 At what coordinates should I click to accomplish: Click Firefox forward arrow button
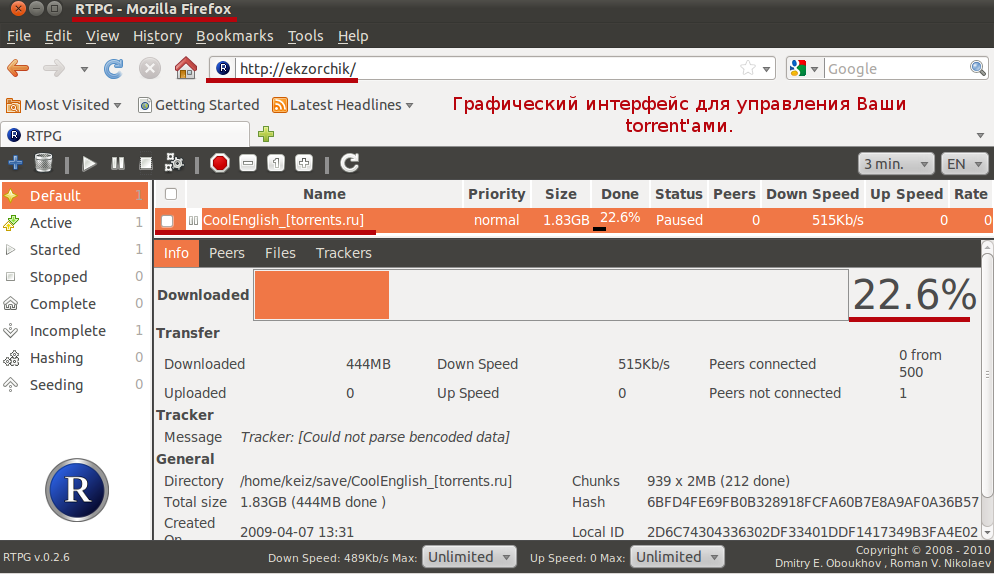54,68
